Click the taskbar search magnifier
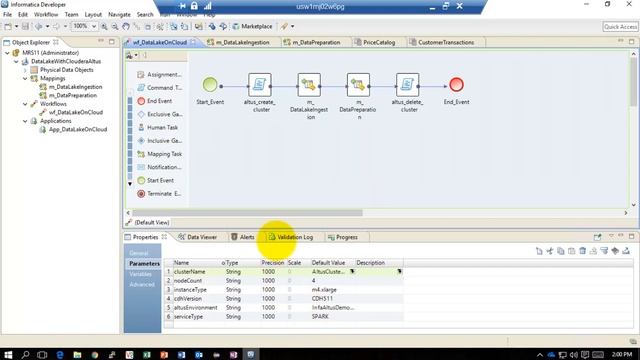The image size is (640, 360). coord(25,355)
